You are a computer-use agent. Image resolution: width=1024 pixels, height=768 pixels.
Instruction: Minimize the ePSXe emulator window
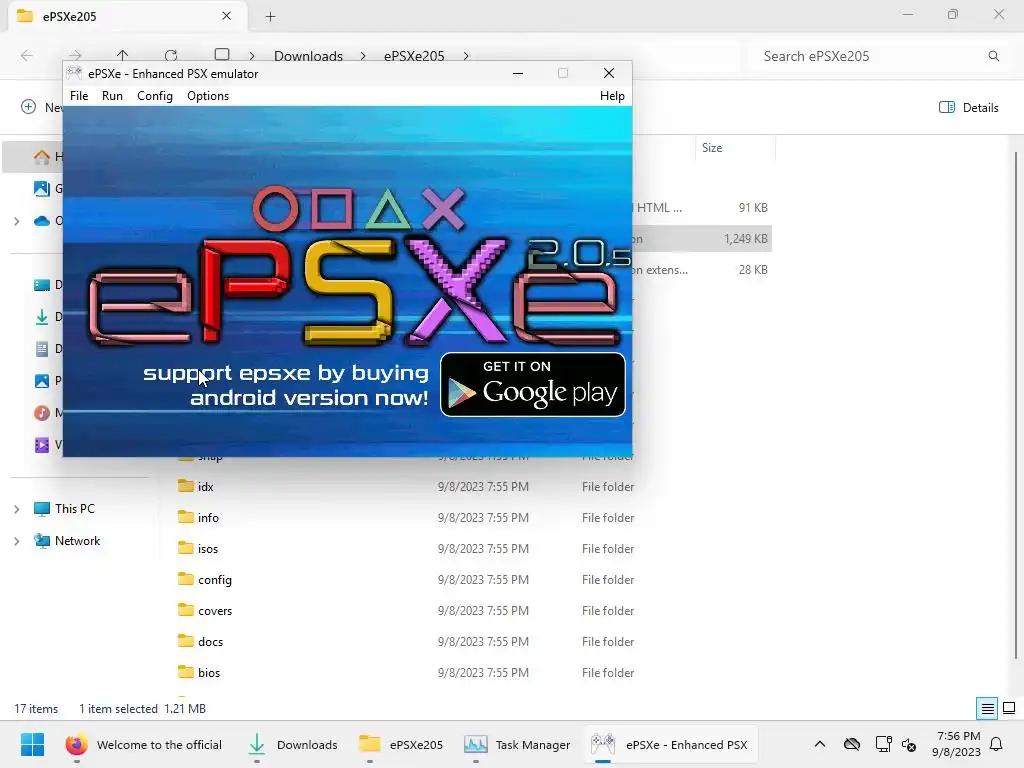(x=518, y=73)
